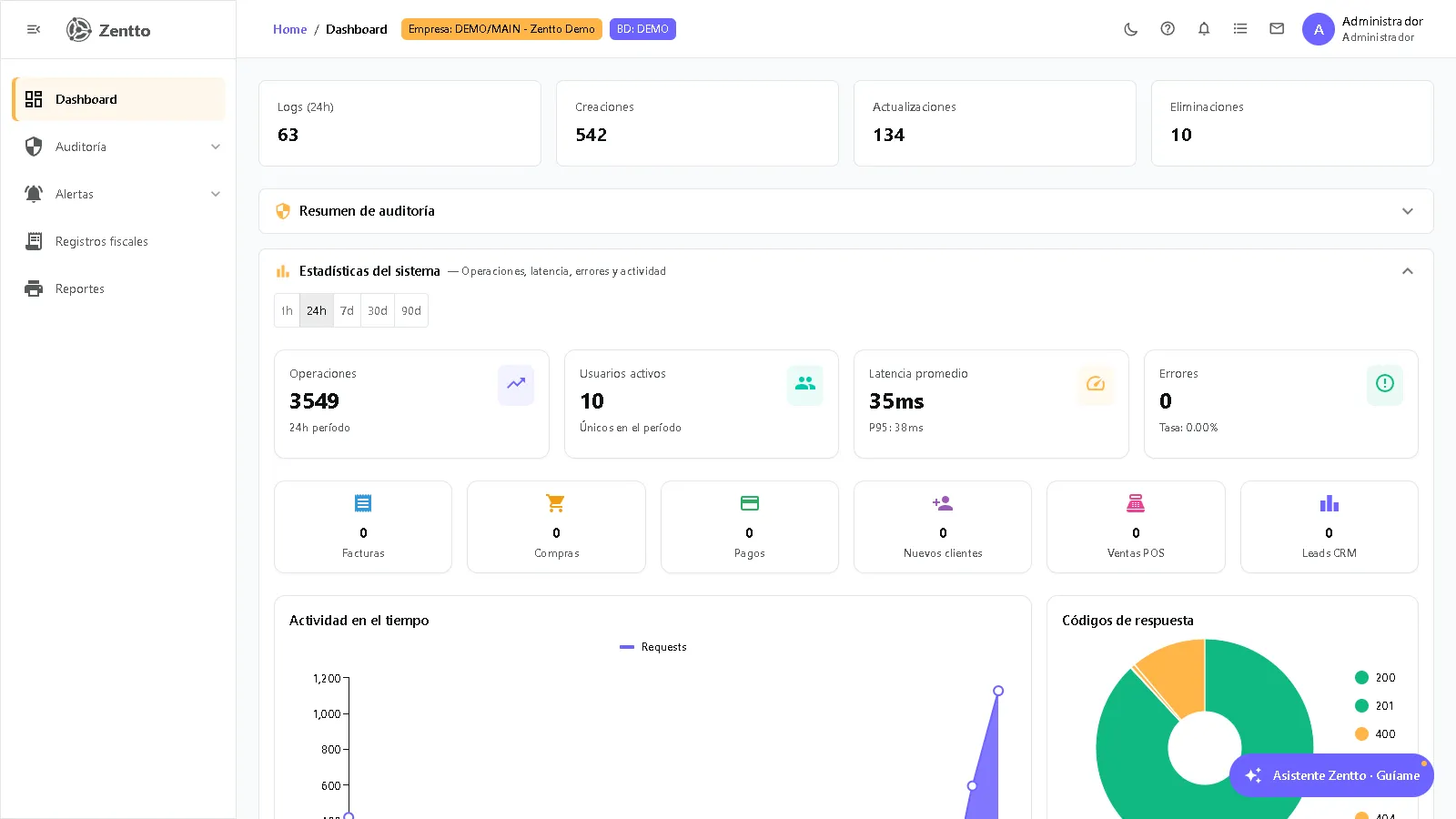
Task: Toggle the 201 response code legend
Action: [1374, 705]
